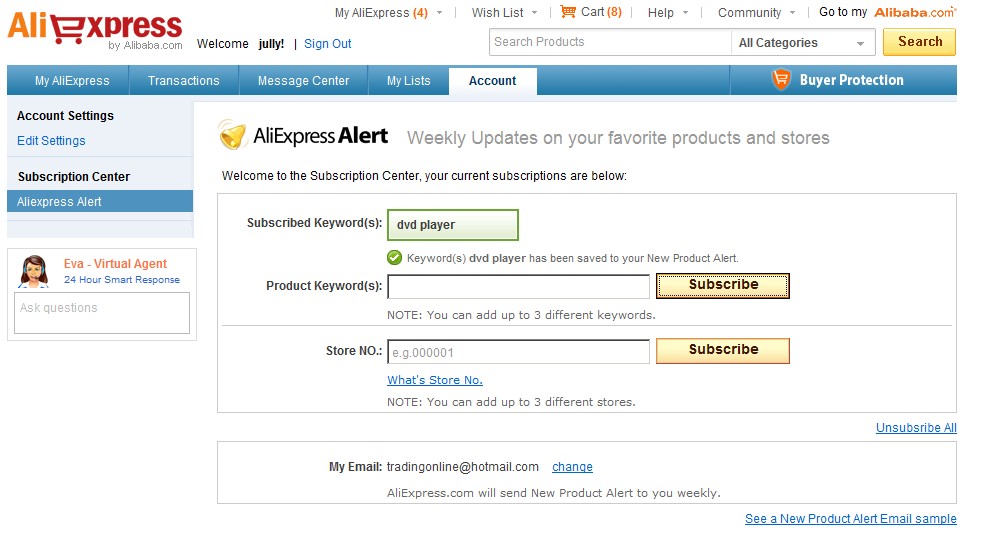Click the AliExpress Alert bell icon
The width and height of the screenshot is (999, 537).
coord(233,135)
